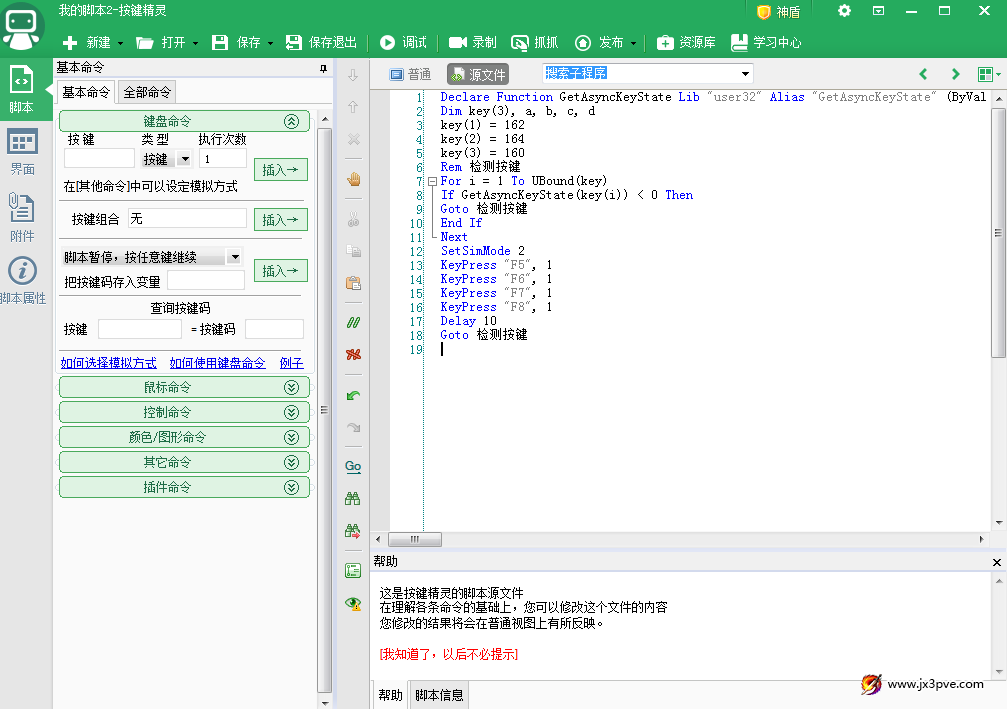Expand the 颜色/图形命令 section
This screenshot has height=709, width=1007.
[x=292, y=437]
